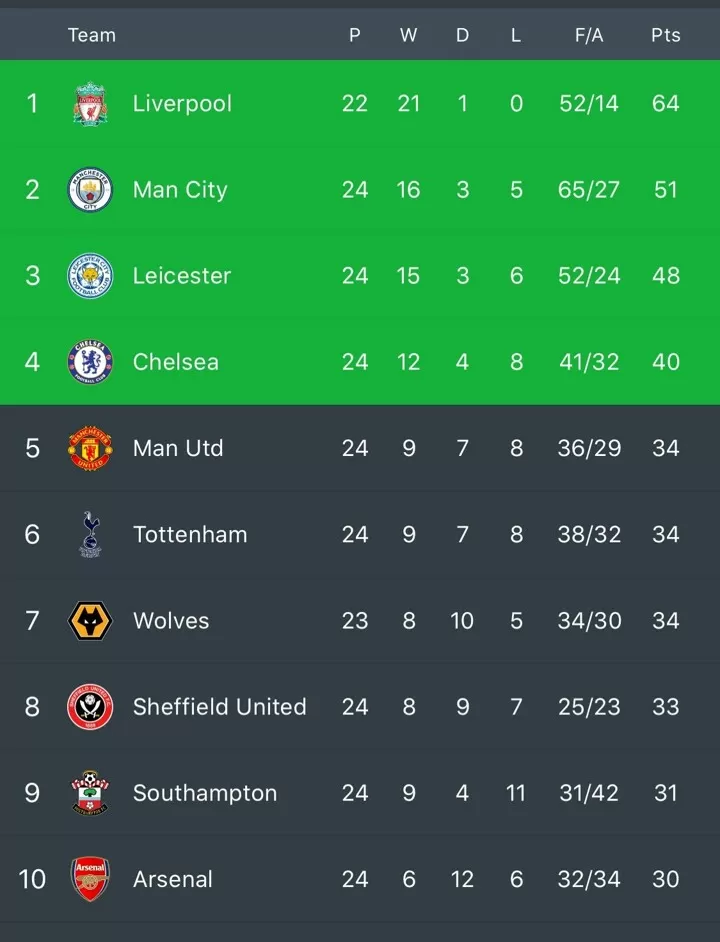
Task: Open the Sheffield United team name
Action: point(219,706)
